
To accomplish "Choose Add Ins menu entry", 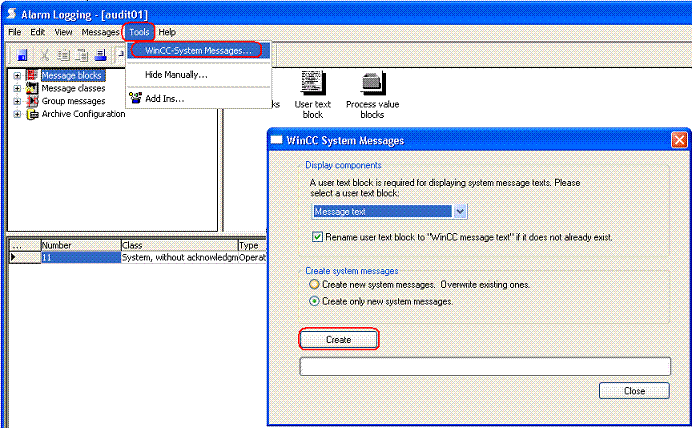I will (x=199, y=98).
